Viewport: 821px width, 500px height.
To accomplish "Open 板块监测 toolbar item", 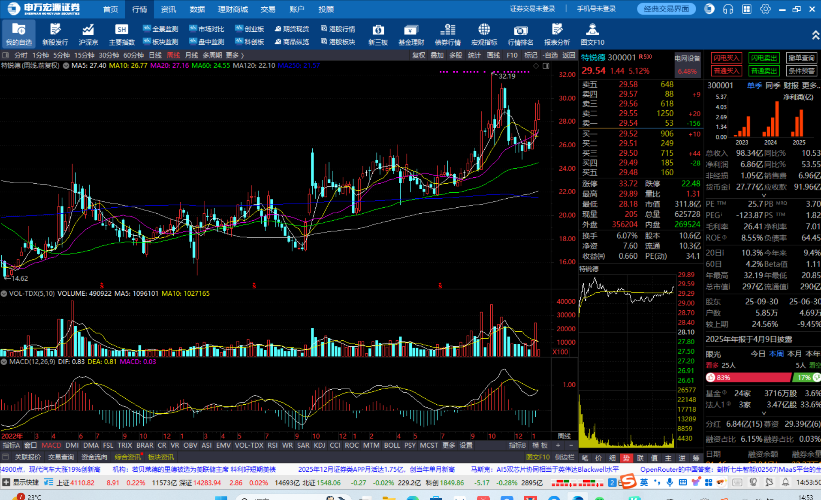I will [x=161, y=42].
